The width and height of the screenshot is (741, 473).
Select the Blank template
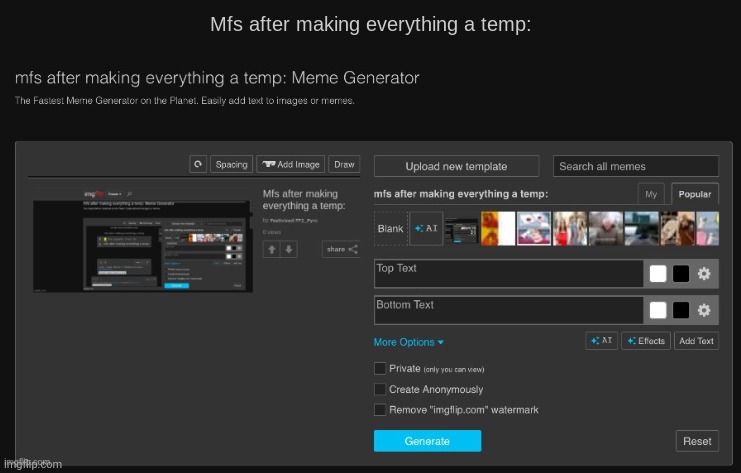[x=390, y=229]
